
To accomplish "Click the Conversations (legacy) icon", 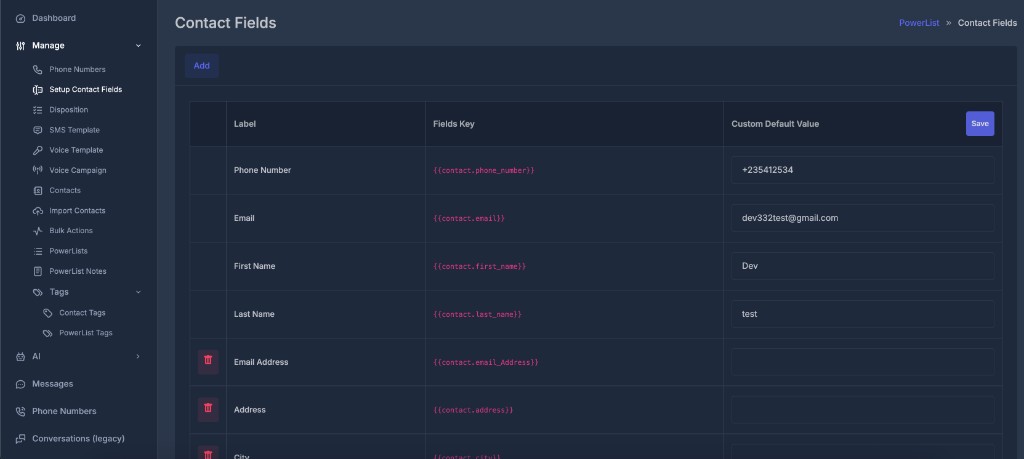I will pyautogui.click(x=20, y=439).
